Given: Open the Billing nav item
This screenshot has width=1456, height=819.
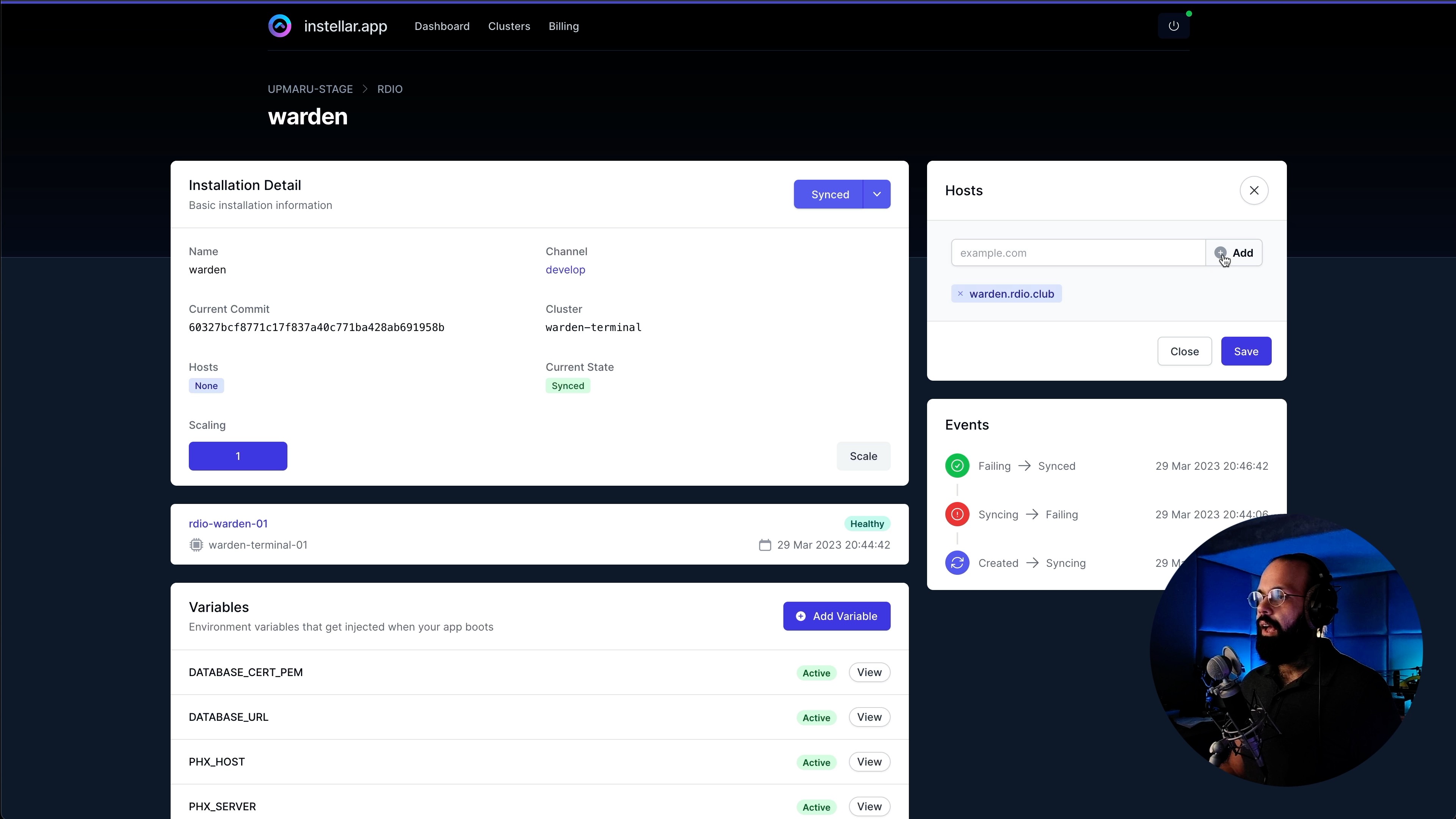Looking at the screenshot, I should [563, 27].
